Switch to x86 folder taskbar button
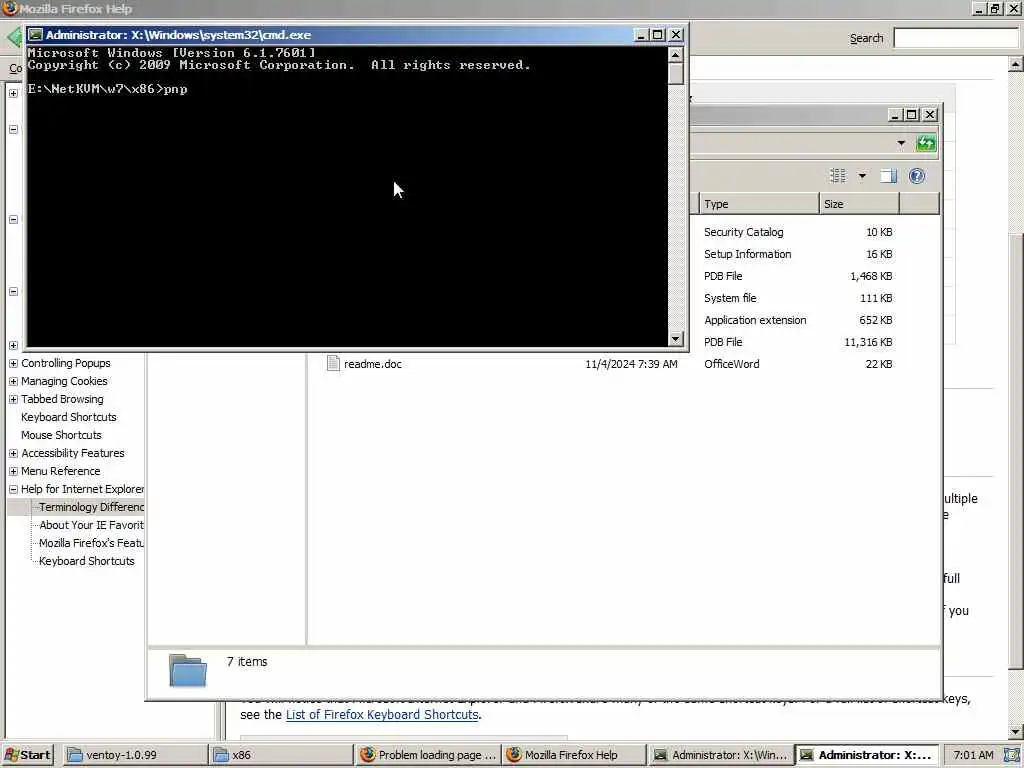Image resolution: width=1024 pixels, height=768 pixels. [281, 755]
